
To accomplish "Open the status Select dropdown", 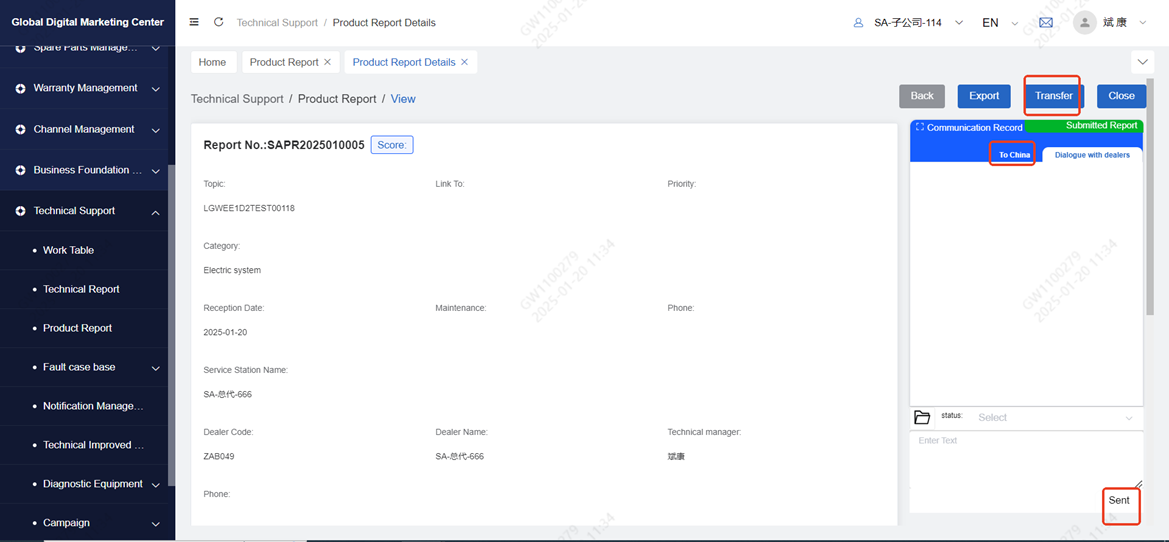I will [1055, 417].
